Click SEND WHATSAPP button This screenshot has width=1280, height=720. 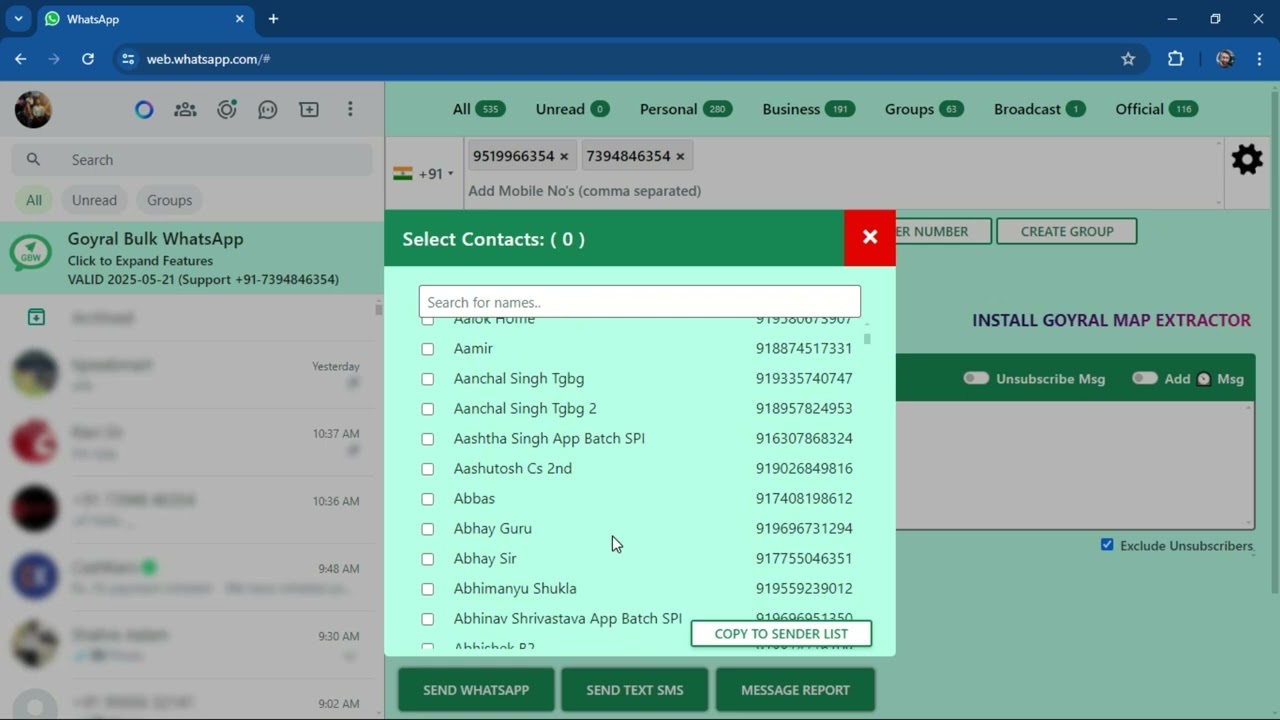point(476,690)
